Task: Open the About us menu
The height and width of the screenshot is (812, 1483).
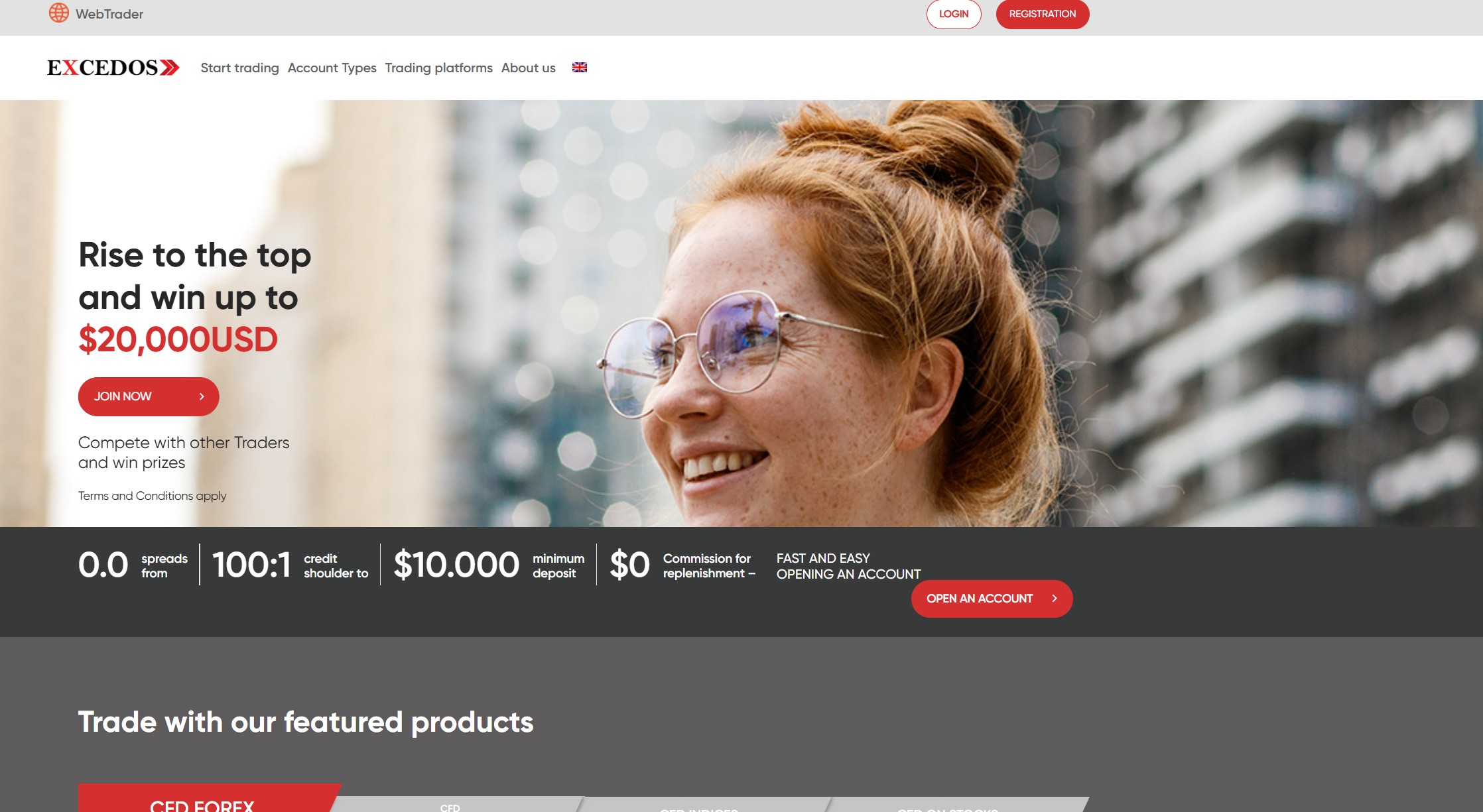Action: click(x=529, y=68)
